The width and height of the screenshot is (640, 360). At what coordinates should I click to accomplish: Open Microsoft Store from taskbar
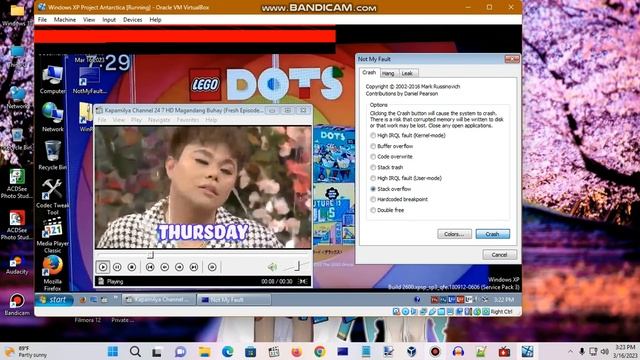coord(250,351)
